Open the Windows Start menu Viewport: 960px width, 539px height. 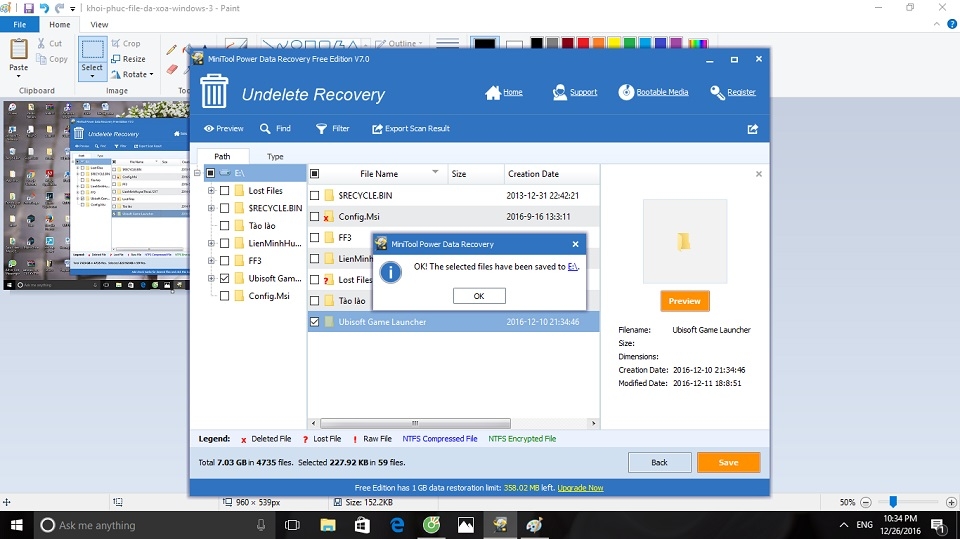click(17, 525)
